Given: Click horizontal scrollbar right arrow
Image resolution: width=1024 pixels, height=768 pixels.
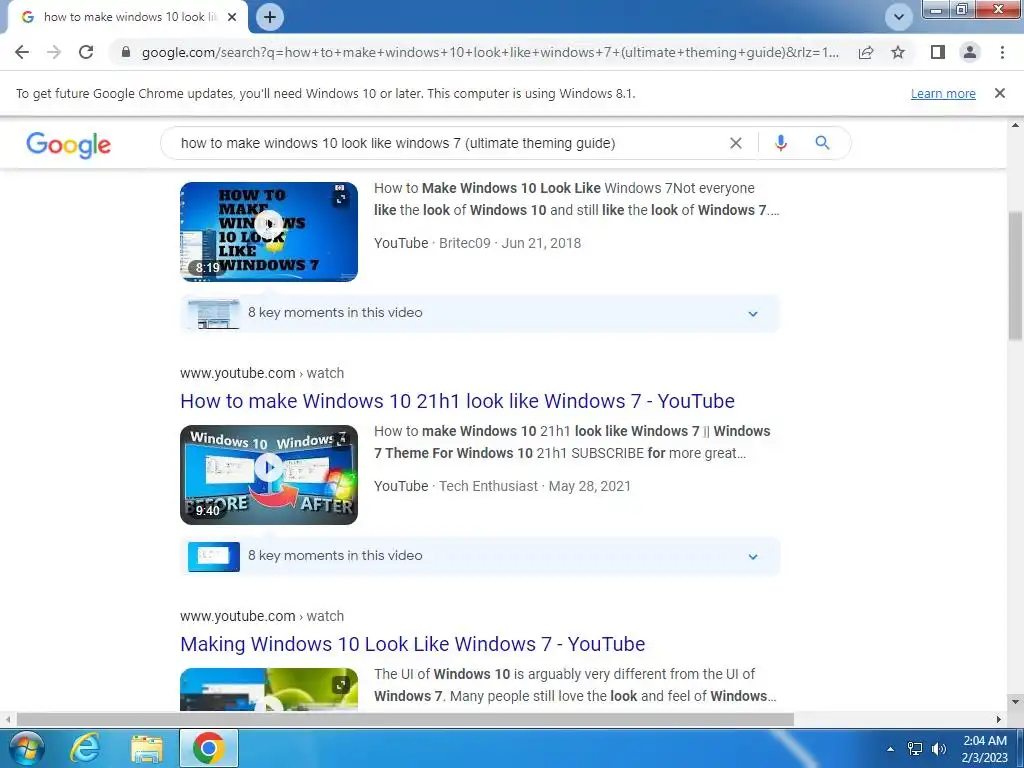Looking at the screenshot, I should 999,719.
